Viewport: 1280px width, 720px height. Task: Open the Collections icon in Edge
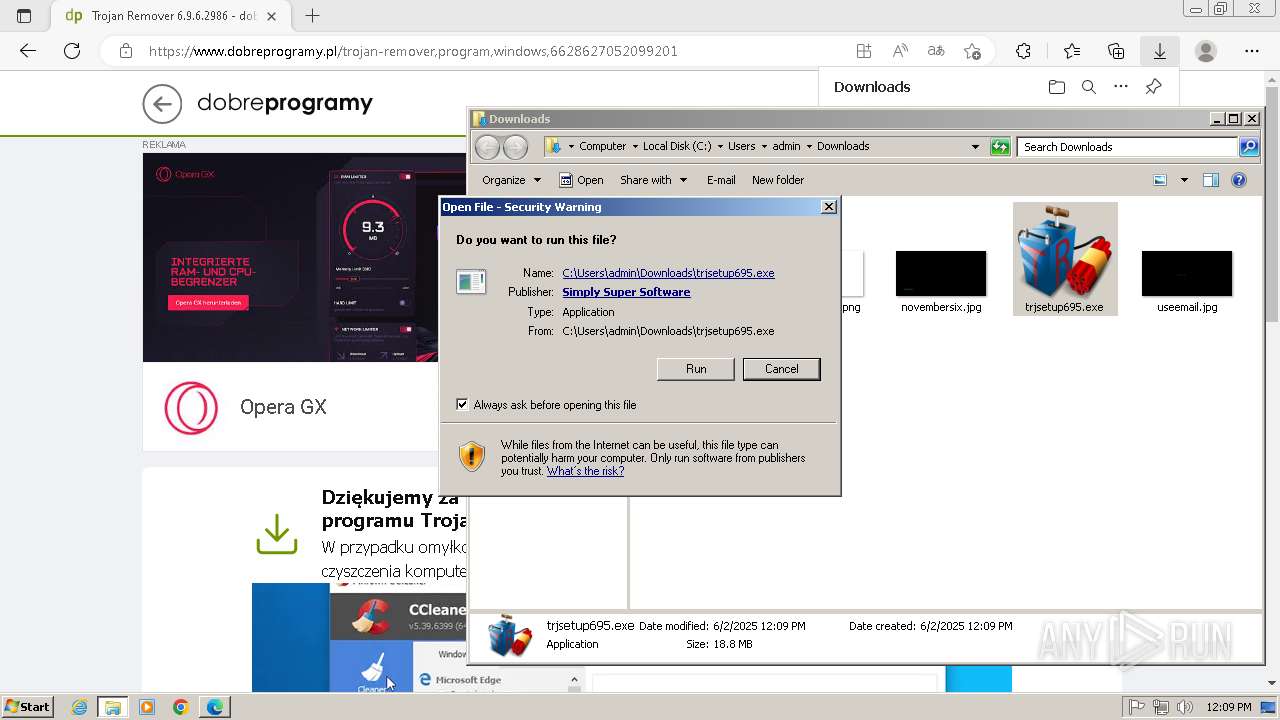coord(1116,51)
